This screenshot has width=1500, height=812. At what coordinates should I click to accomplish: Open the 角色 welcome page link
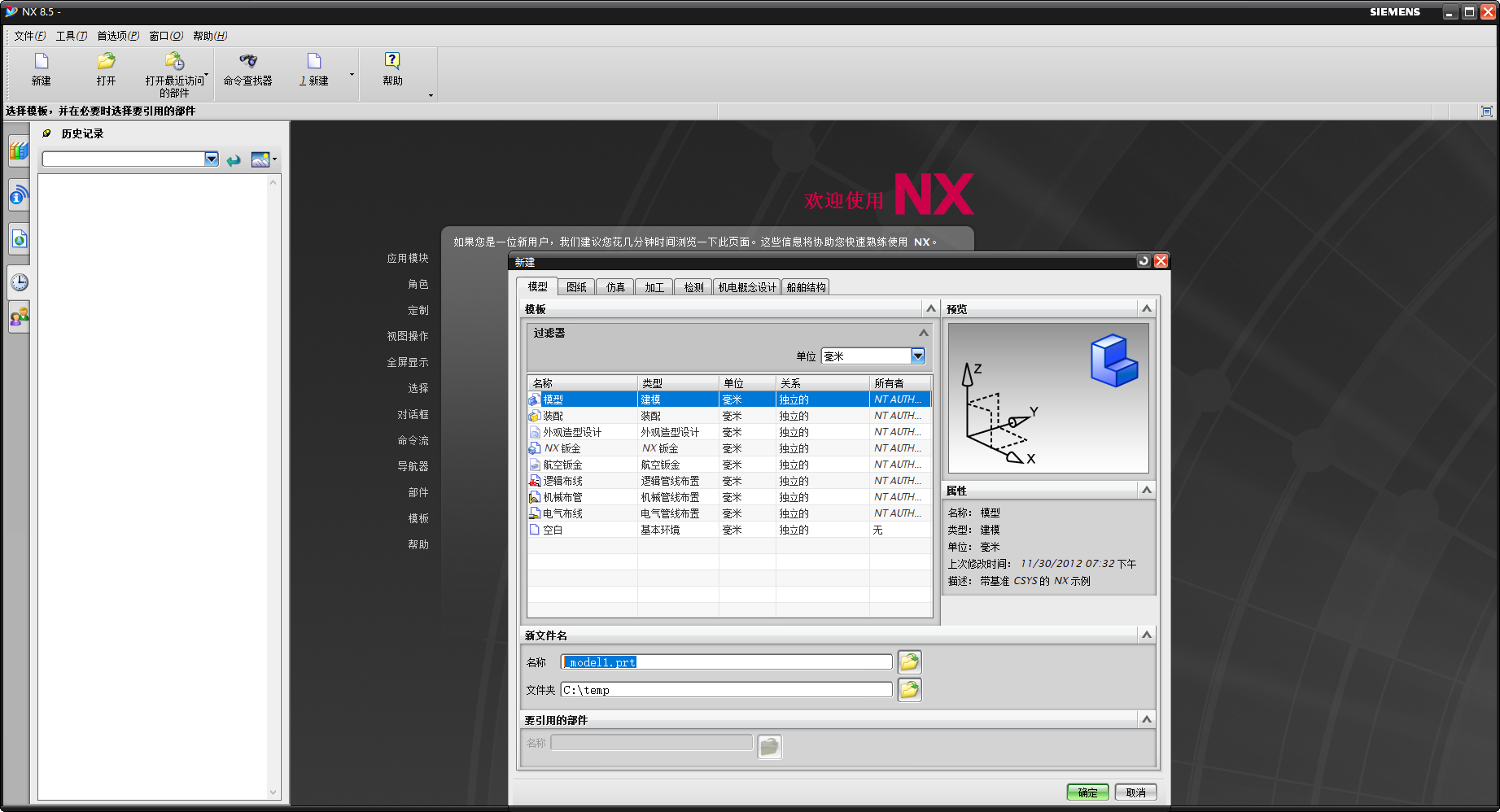(x=418, y=284)
